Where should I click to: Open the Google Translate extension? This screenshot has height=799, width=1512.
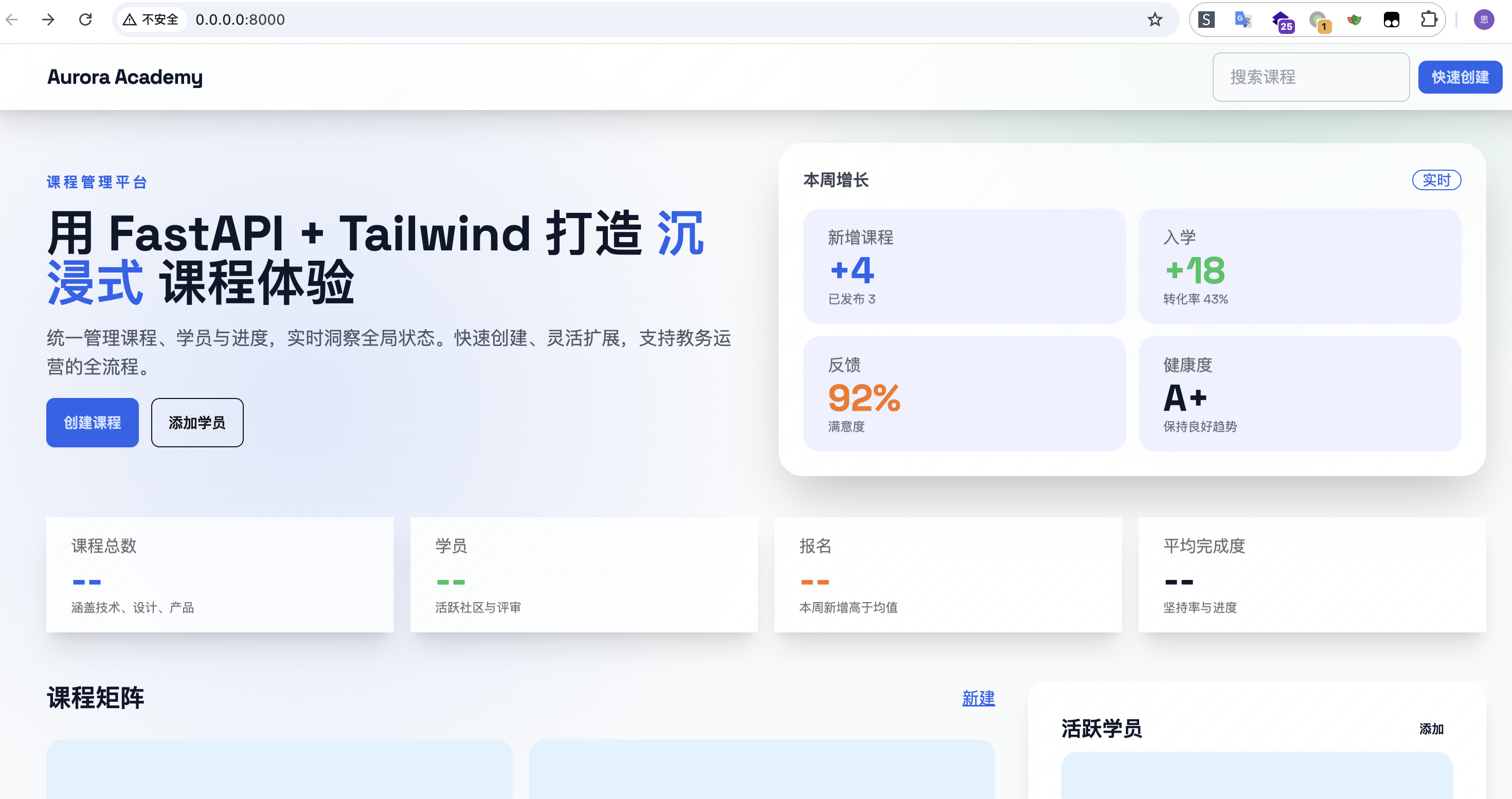pos(1243,20)
